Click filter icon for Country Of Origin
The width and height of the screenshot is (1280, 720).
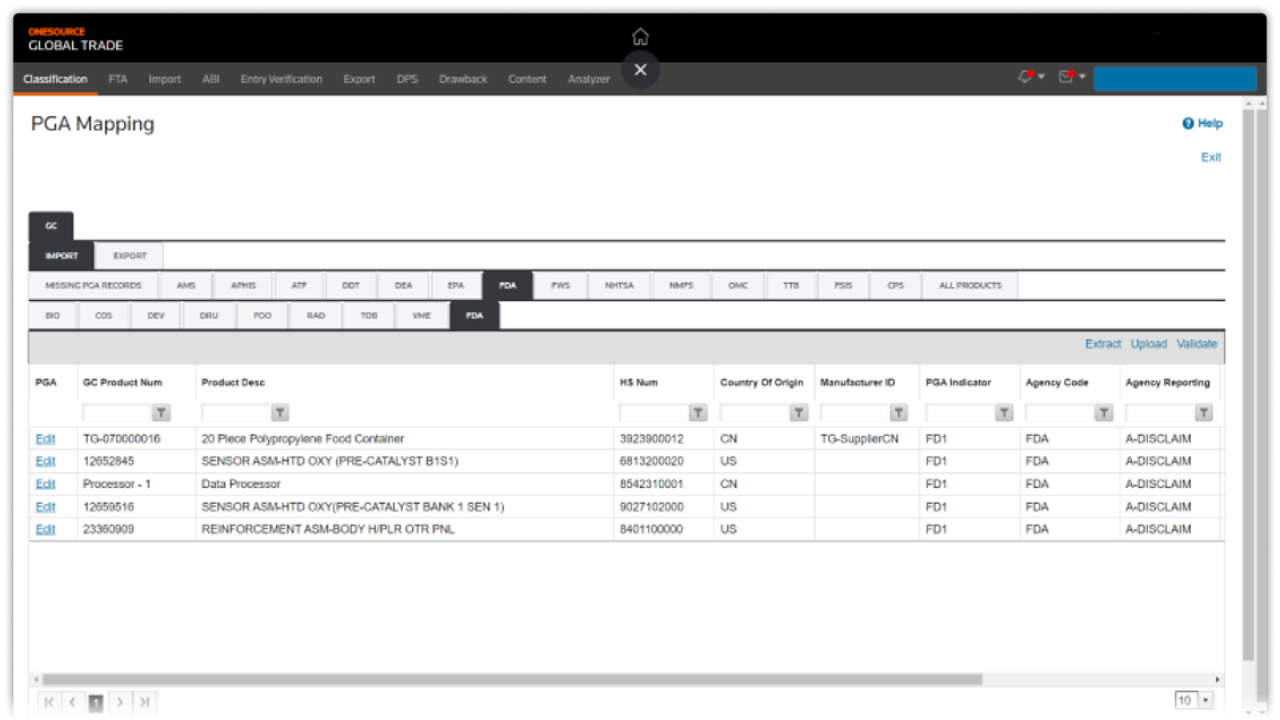coord(798,413)
